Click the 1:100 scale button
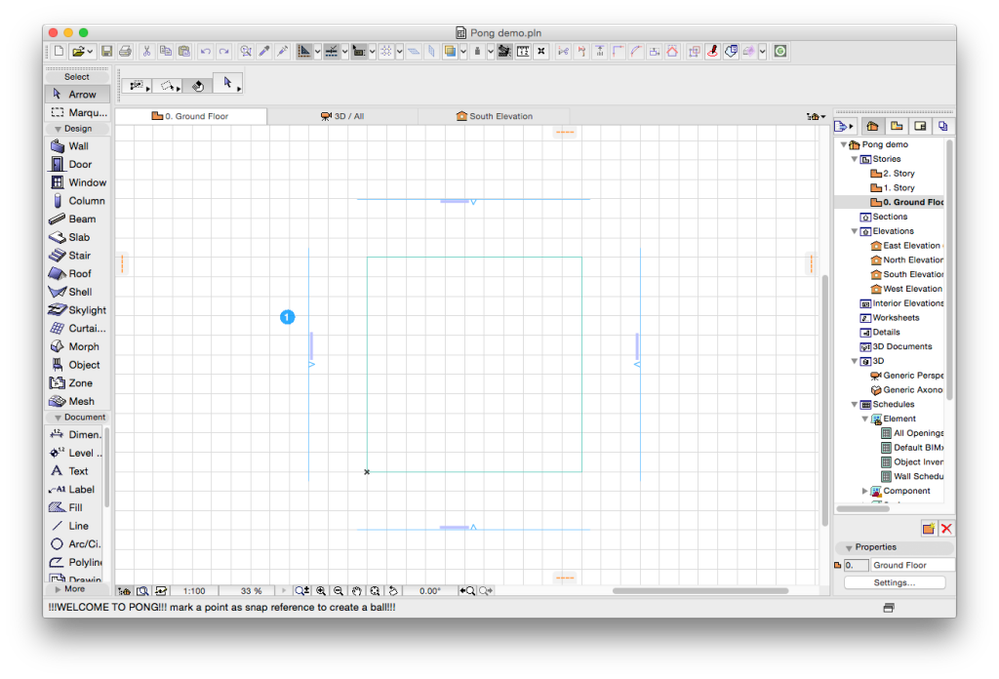The height and width of the screenshot is (679, 999). pyautogui.click(x=194, y=591)
